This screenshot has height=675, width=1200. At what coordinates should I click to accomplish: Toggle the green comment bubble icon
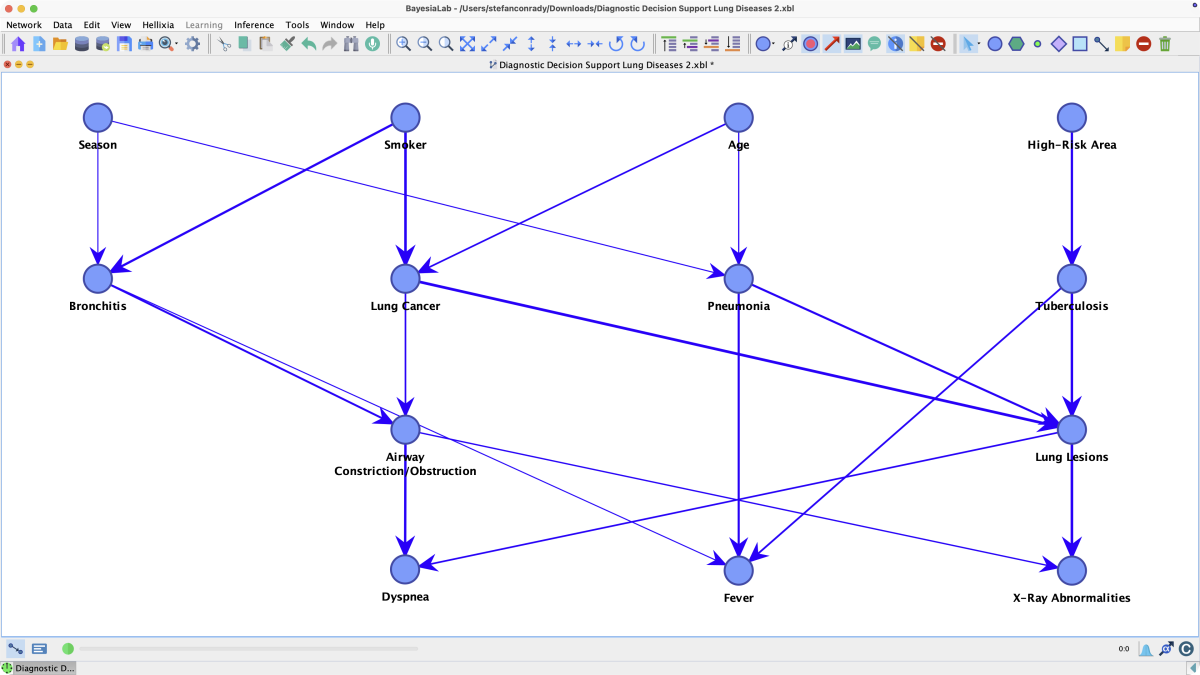pos(874,44)
